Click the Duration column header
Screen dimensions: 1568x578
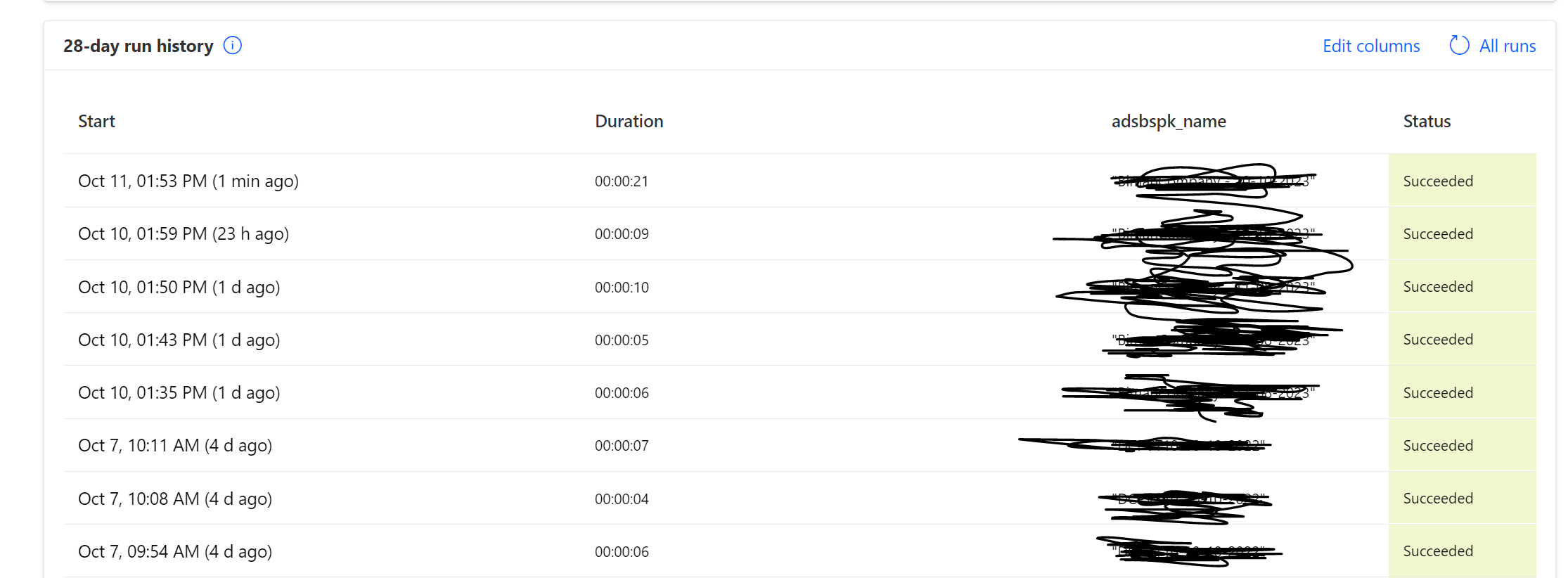pyautogui.click(x=629, y=122)
